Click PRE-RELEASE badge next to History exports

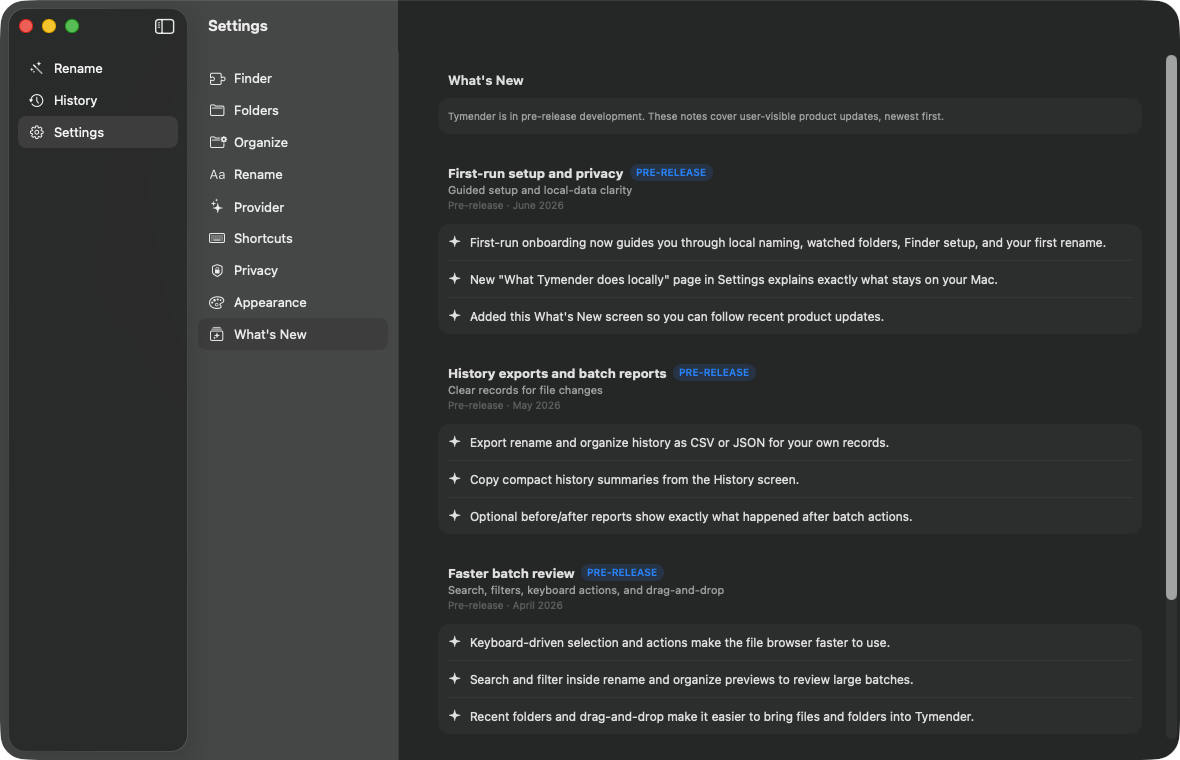pos(713,373)
